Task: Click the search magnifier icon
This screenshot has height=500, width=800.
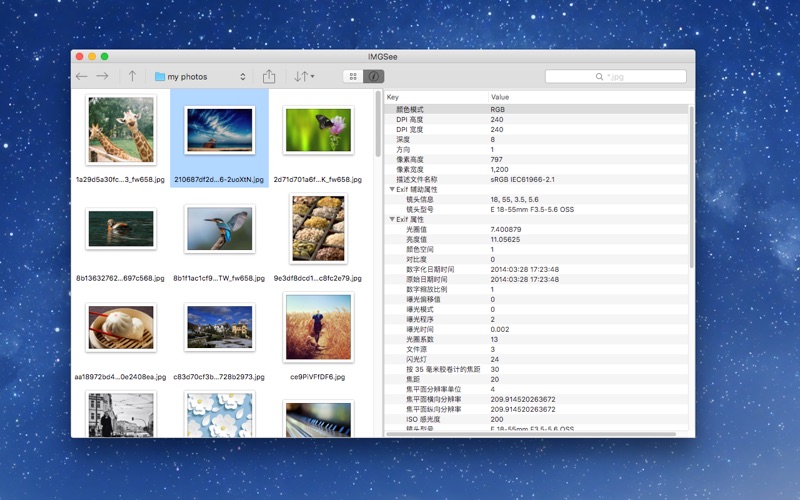Action: click(599, 77)
